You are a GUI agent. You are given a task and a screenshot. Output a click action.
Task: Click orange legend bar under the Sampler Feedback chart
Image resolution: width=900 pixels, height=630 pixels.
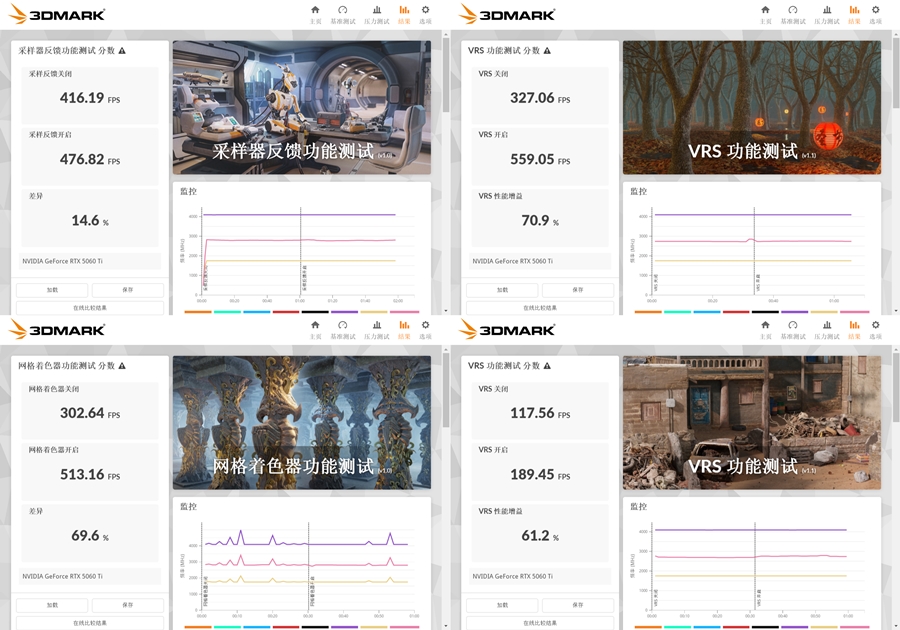pyautogui.click(x=198, y=312)
